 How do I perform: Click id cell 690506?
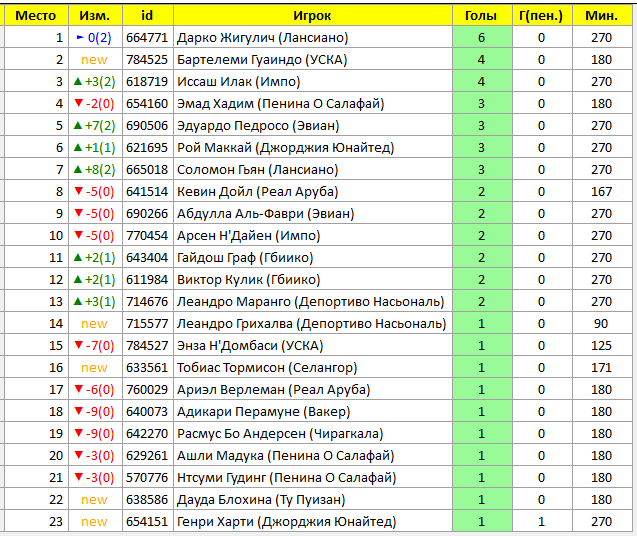(147, 126)
